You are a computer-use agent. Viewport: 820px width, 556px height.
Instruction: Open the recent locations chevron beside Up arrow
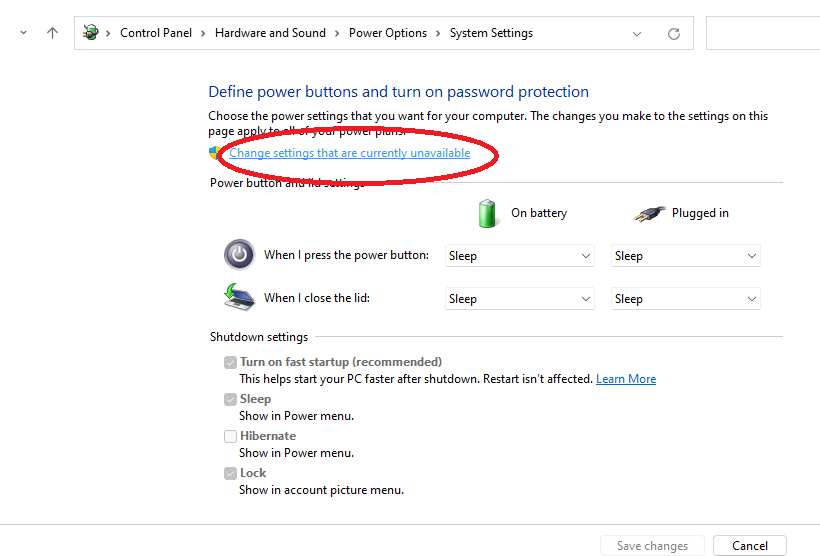point(24,33)
